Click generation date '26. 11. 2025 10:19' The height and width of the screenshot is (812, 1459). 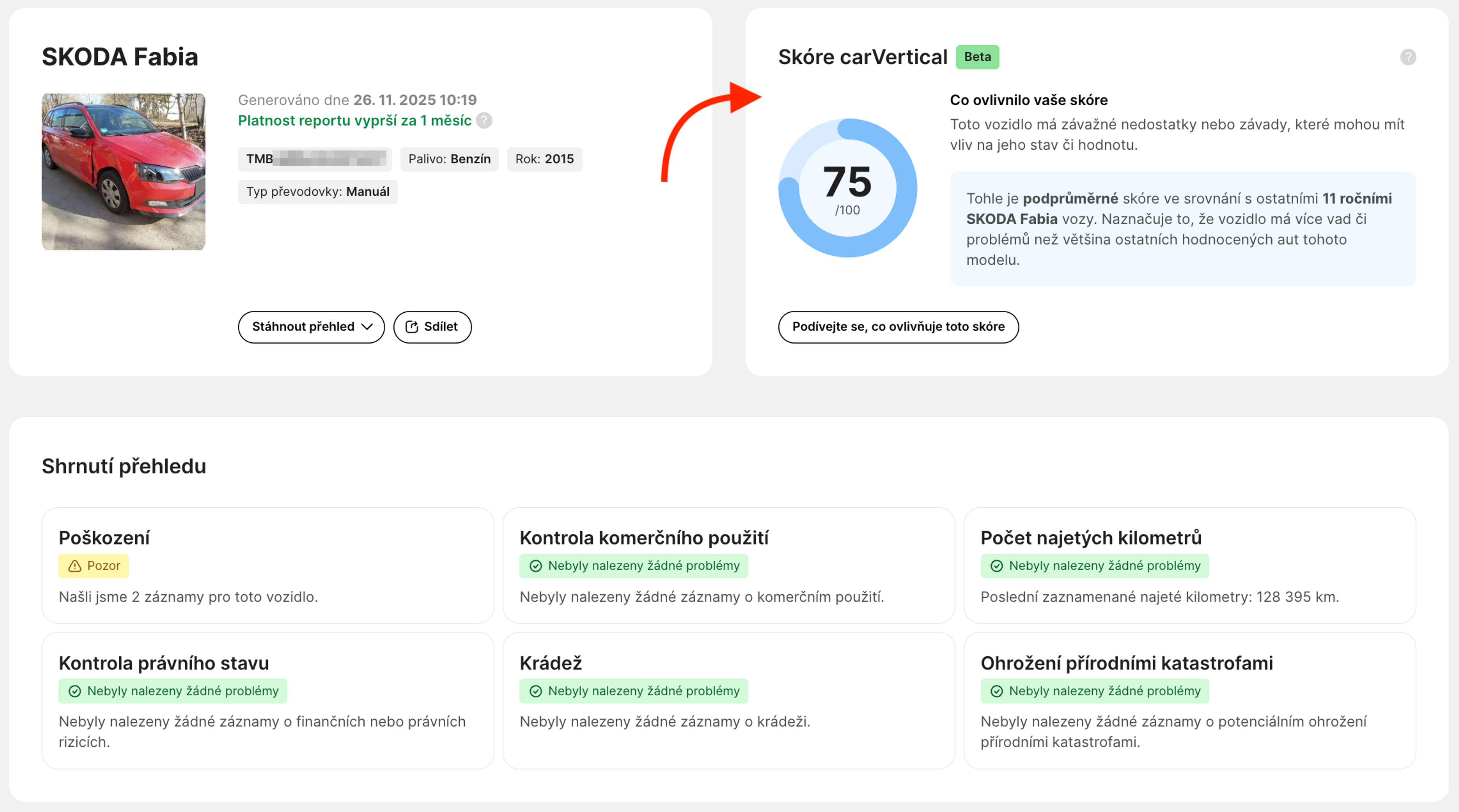(x=415, y=100)
